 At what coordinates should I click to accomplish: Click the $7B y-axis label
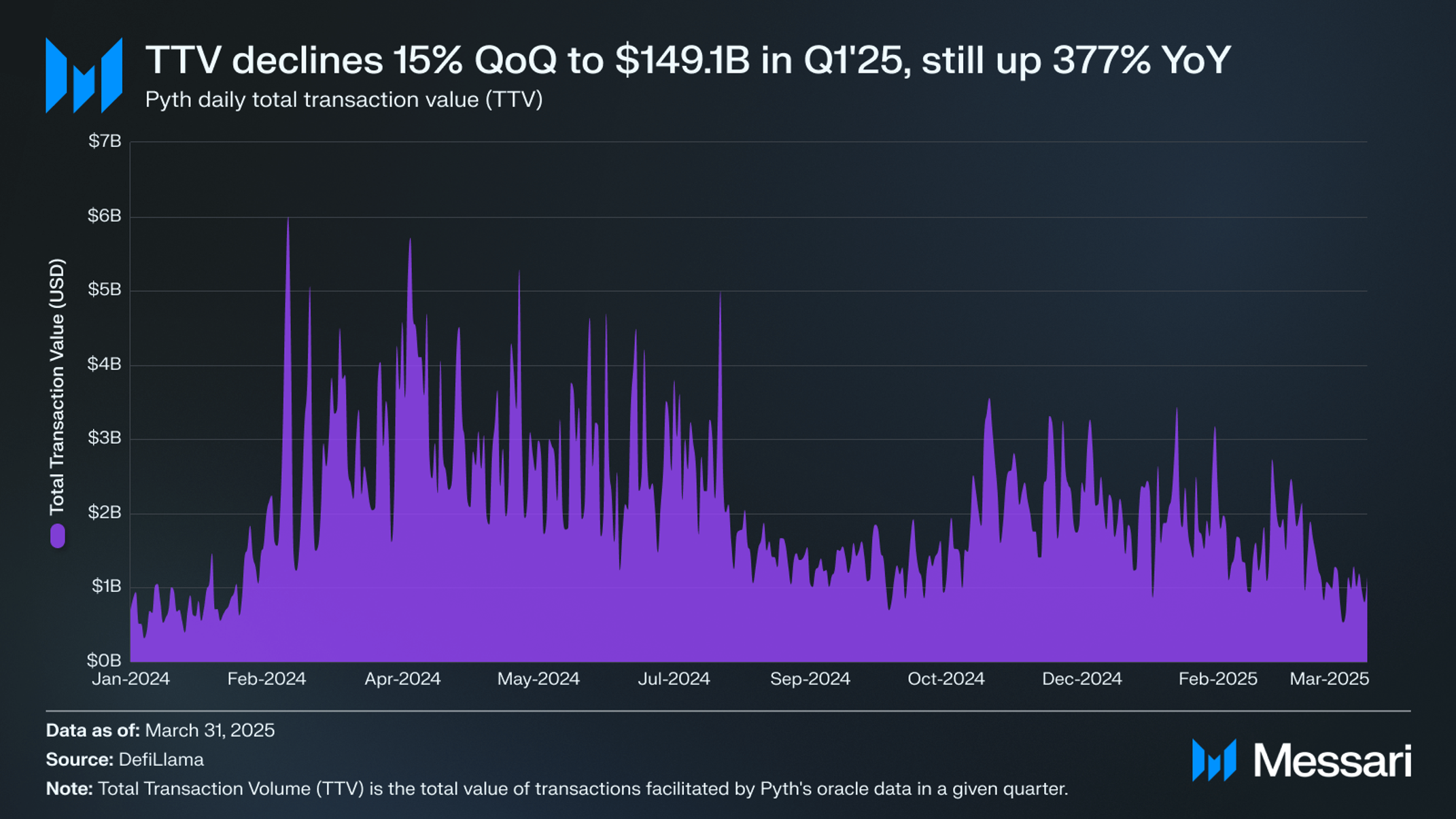point(105,141)
